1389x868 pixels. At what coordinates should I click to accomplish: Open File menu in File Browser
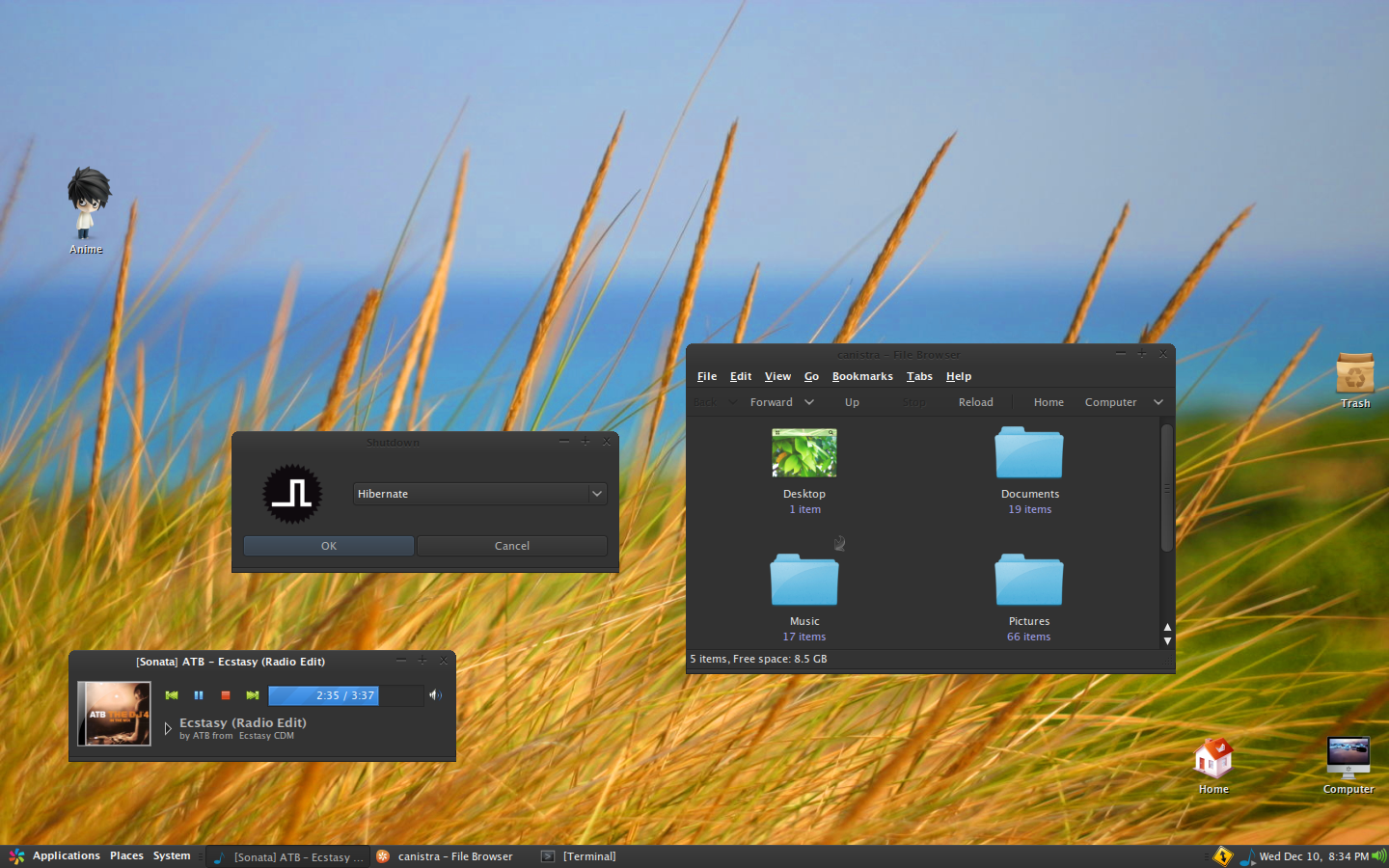pos(707,376)
